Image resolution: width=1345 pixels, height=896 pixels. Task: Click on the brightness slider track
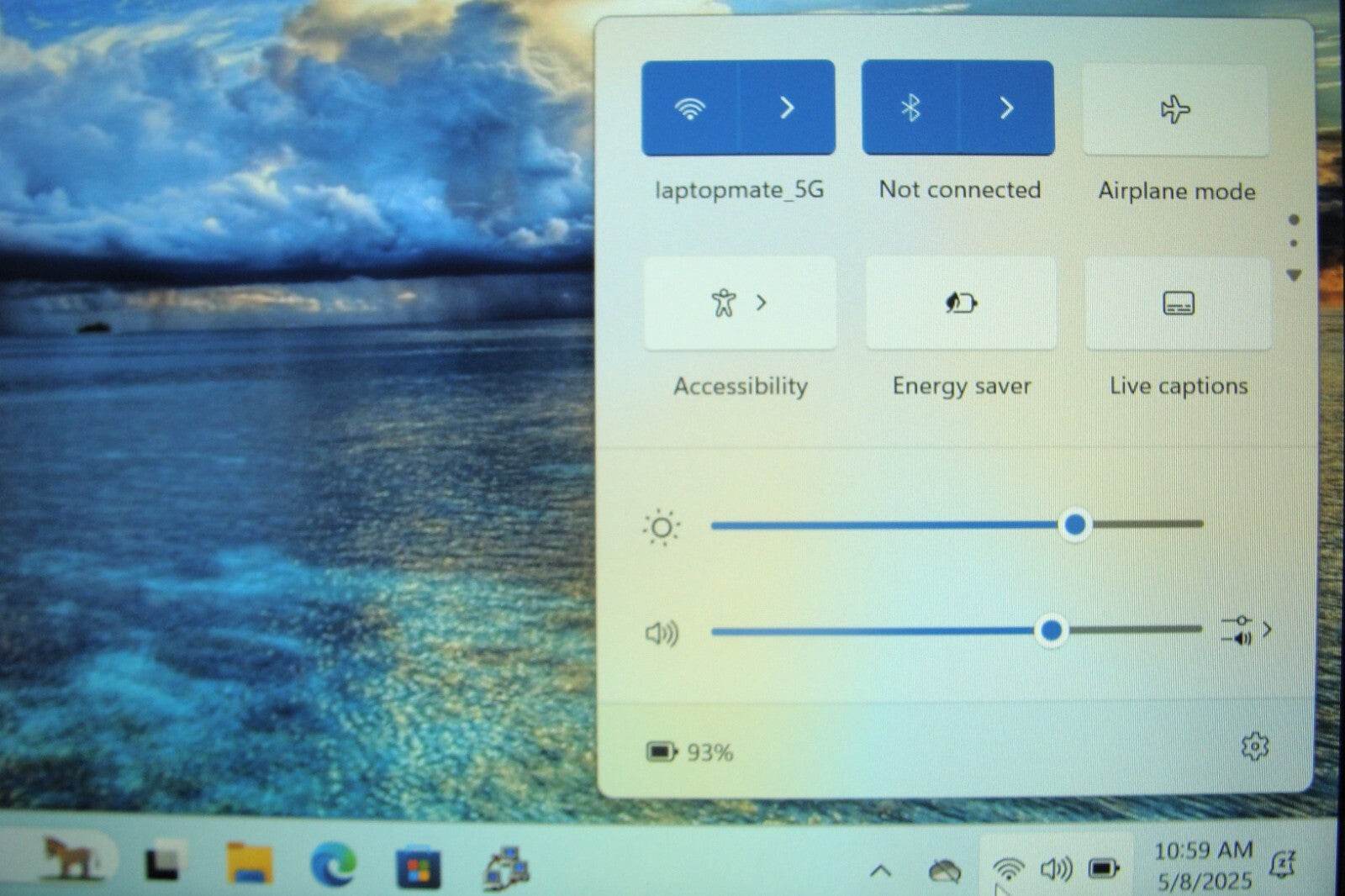coord(883,525)
